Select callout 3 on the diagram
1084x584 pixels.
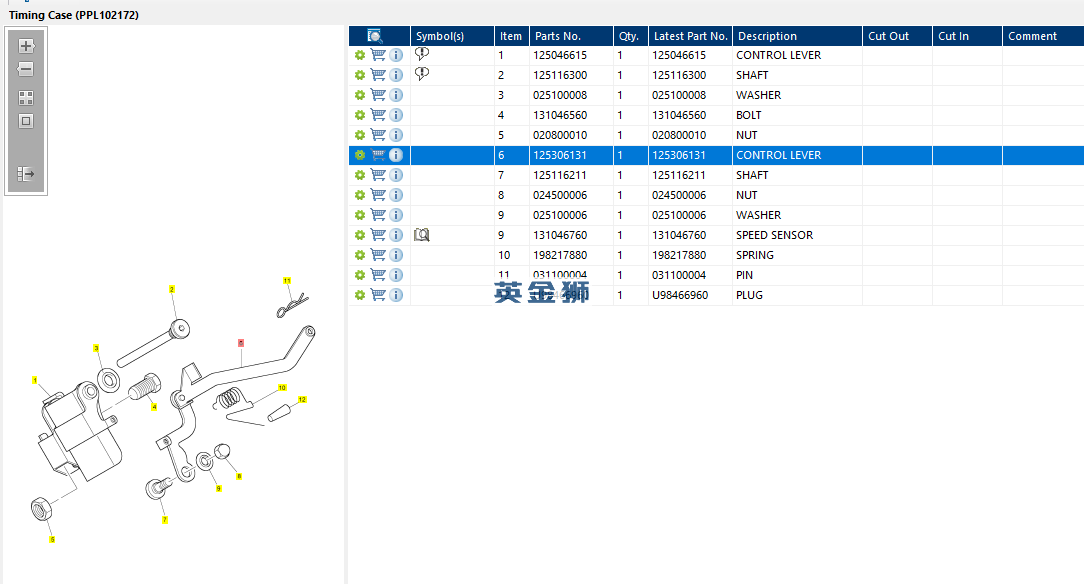pos(96,348)
